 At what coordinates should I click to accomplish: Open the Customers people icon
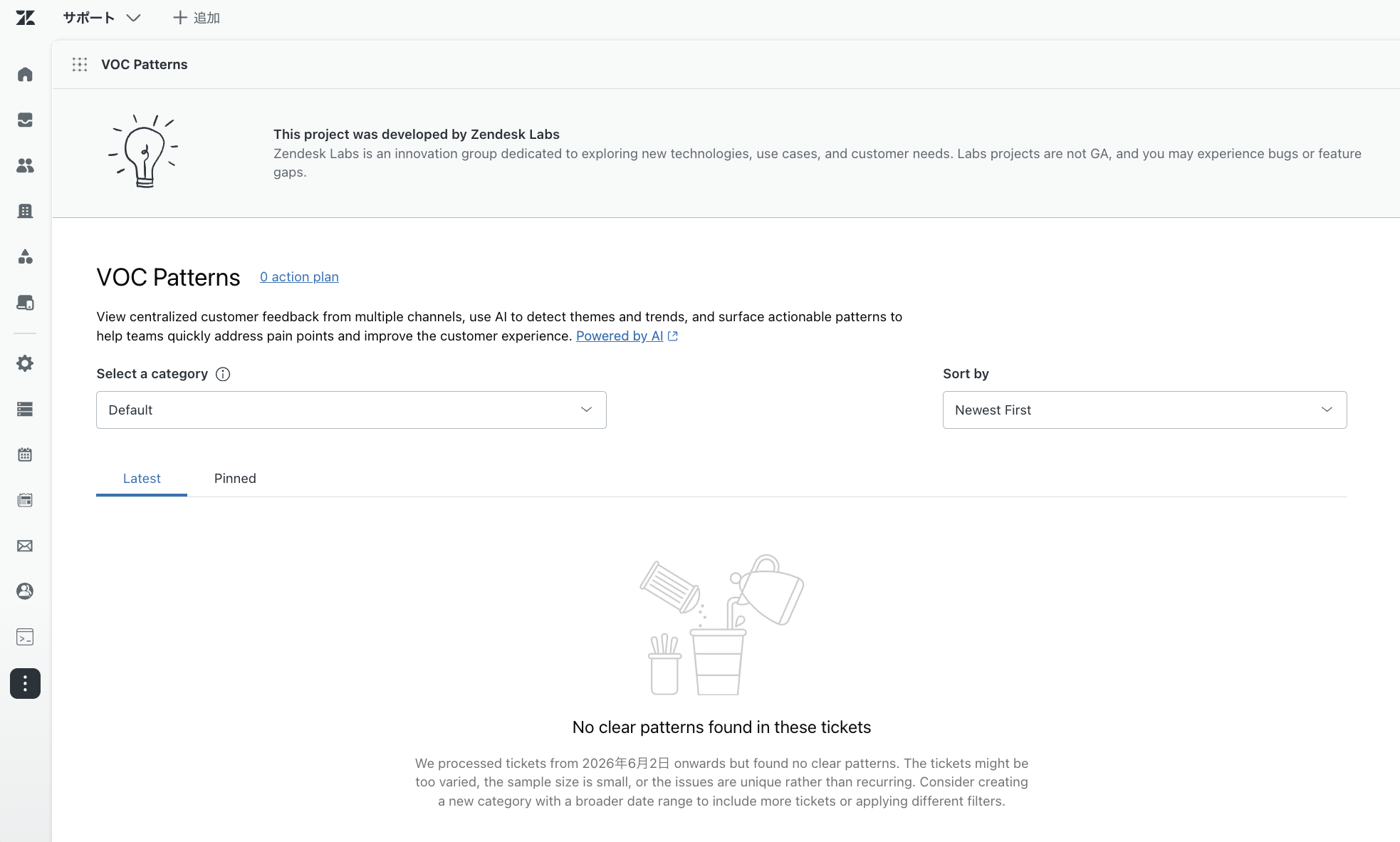(x=25, y=165)
